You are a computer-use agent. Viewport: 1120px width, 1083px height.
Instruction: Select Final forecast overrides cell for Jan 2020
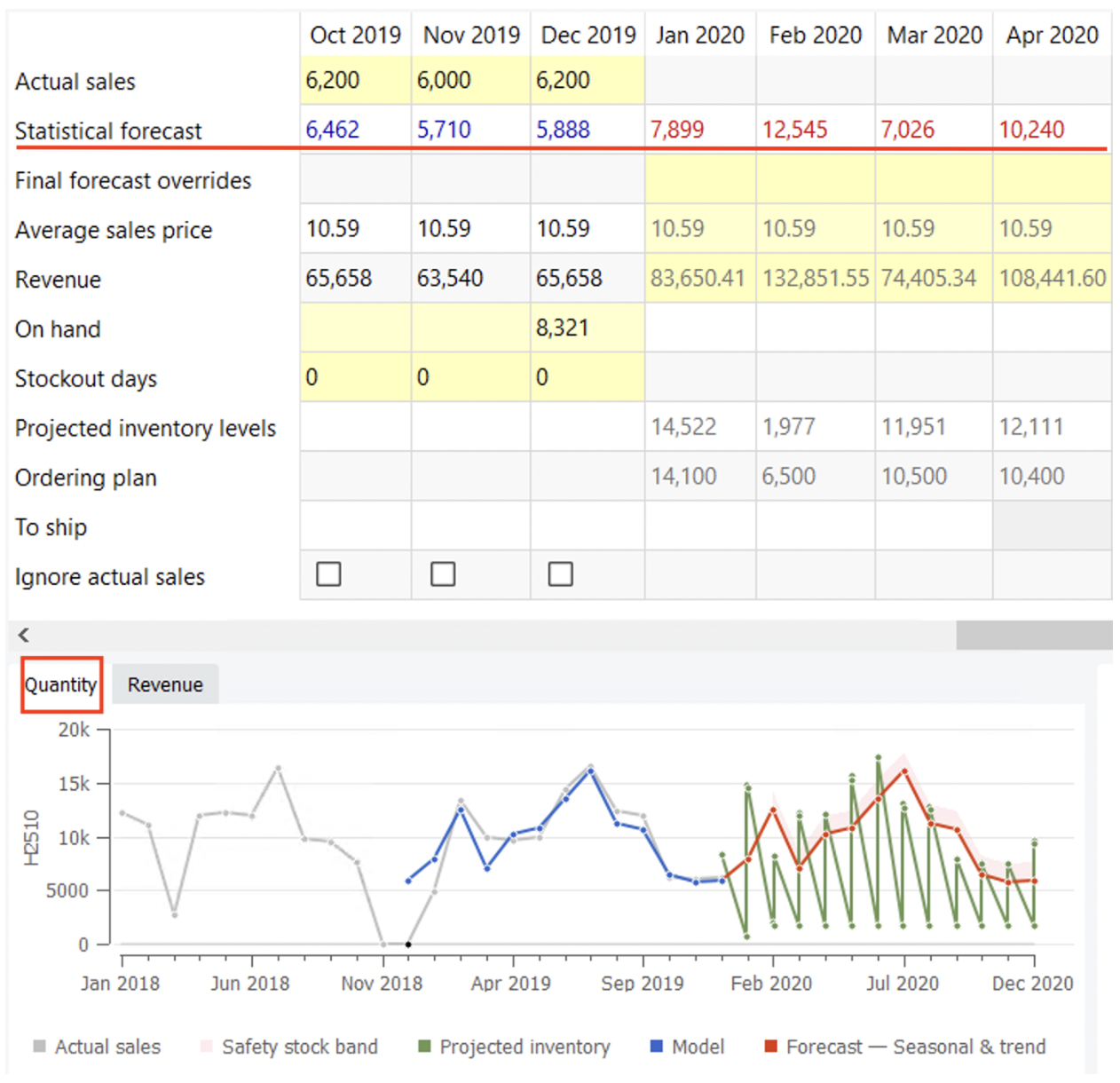pos(700,179)
